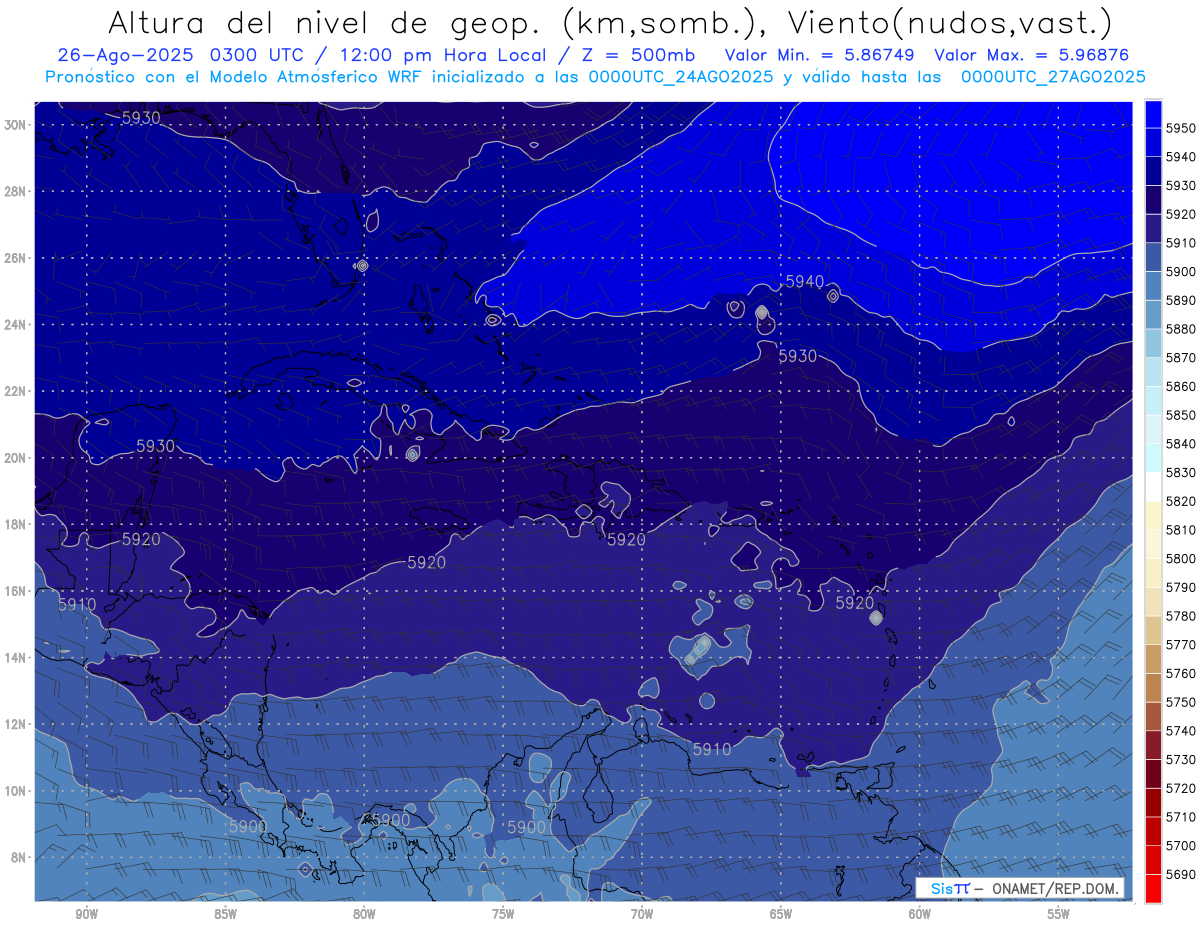Click the 85W longitude axis label
The width and height of the screenshot is (1200, 927).
[226, 914]
